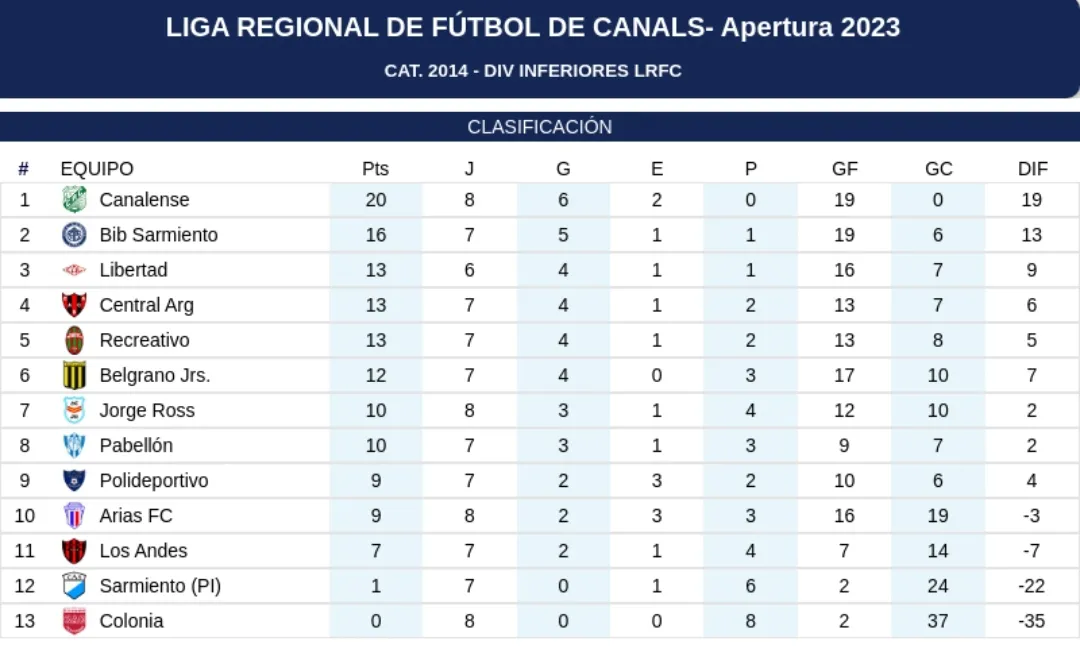The image size is (1080, 664).
Task: Click the Belgrano Jrs. yellow-black badge
Action: pyautogui.click(x=74, y=376)
